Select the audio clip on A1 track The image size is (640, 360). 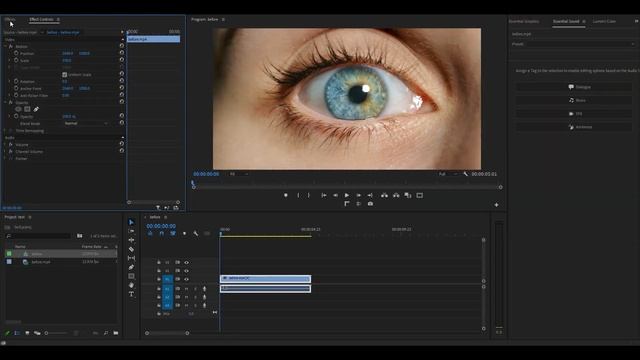click(x=265, y=289)
